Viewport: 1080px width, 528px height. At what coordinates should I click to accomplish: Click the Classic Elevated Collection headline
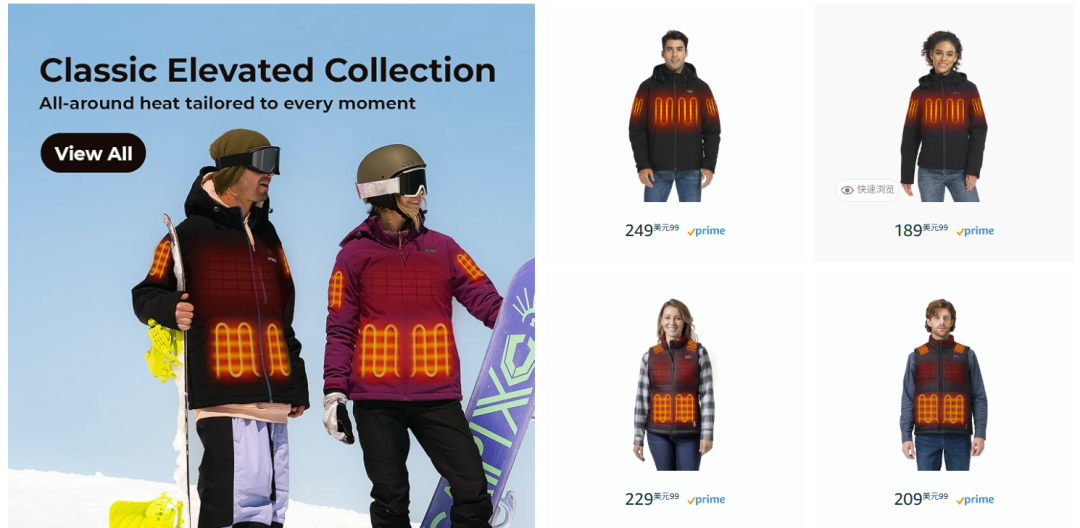click(x=267, y=70)
